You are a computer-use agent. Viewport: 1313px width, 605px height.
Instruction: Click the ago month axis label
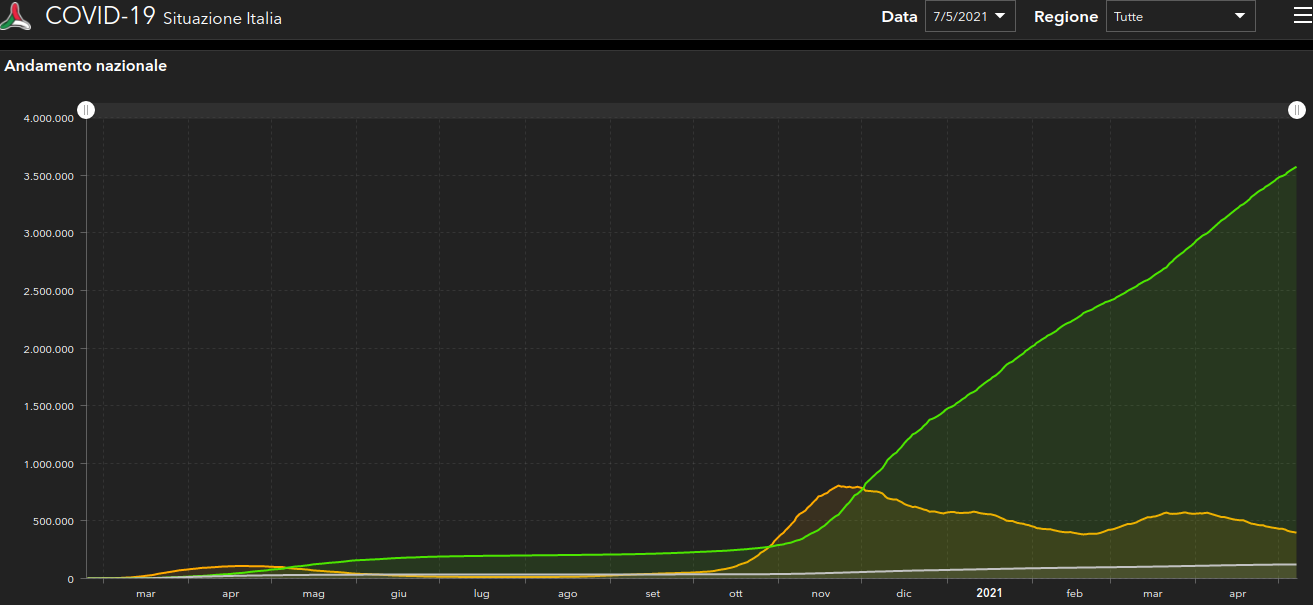pos(568,594)
